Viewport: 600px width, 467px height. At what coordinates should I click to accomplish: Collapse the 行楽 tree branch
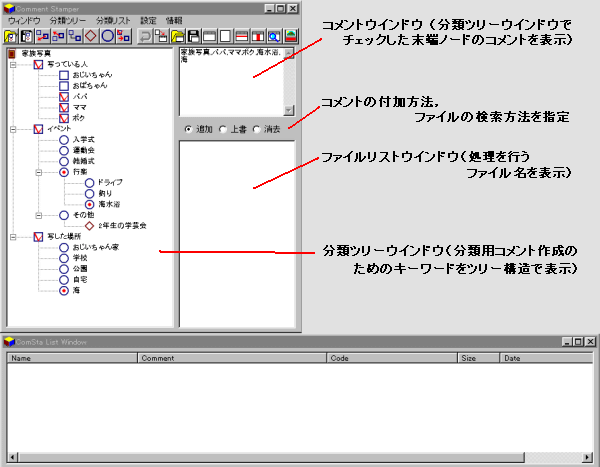click(38, 172)
